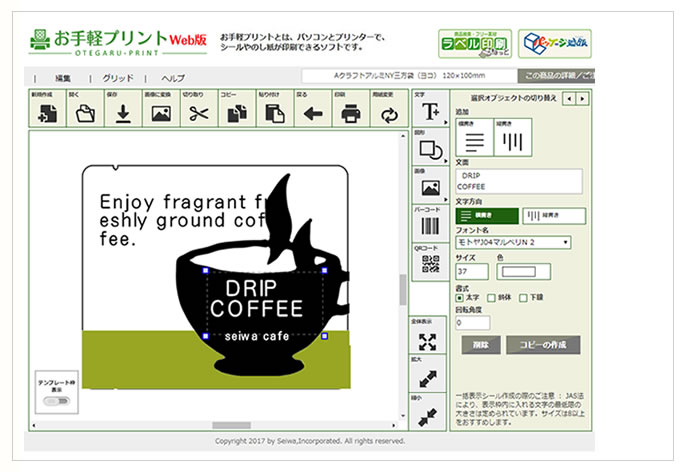Screen dimensions: 690x472
Task: Expand the 文字 tool submenu arrow
Action: pyautogui.click(x=446, y=123)
